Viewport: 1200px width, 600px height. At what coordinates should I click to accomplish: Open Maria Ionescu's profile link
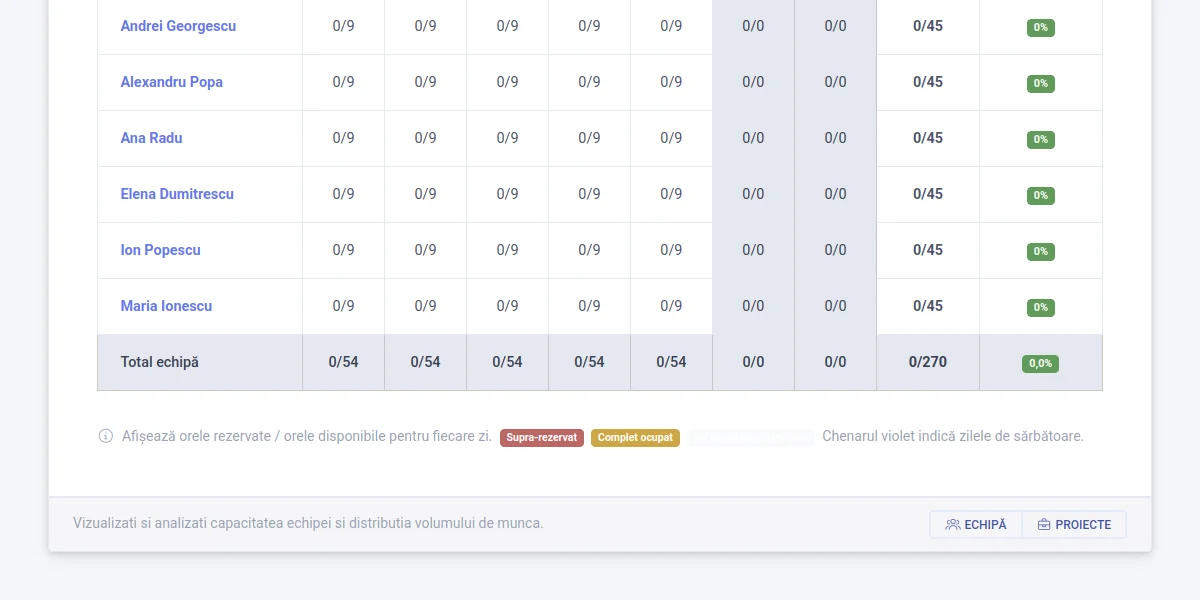[x=164, y=306]
